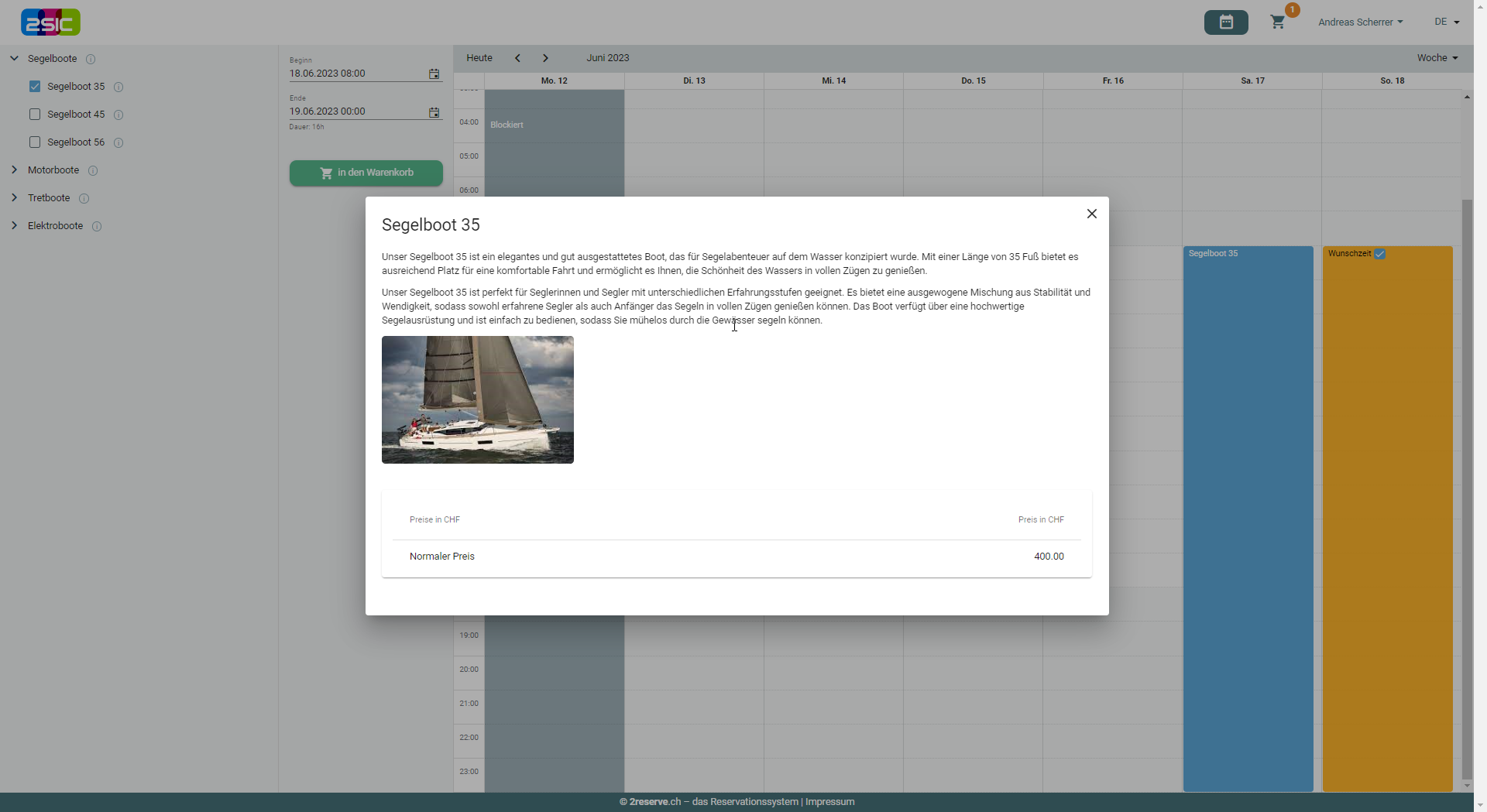Uncheck the Segelboot 35 checkbox
Viewport: 1487px width, 812px height.
[x=35, y=87]
